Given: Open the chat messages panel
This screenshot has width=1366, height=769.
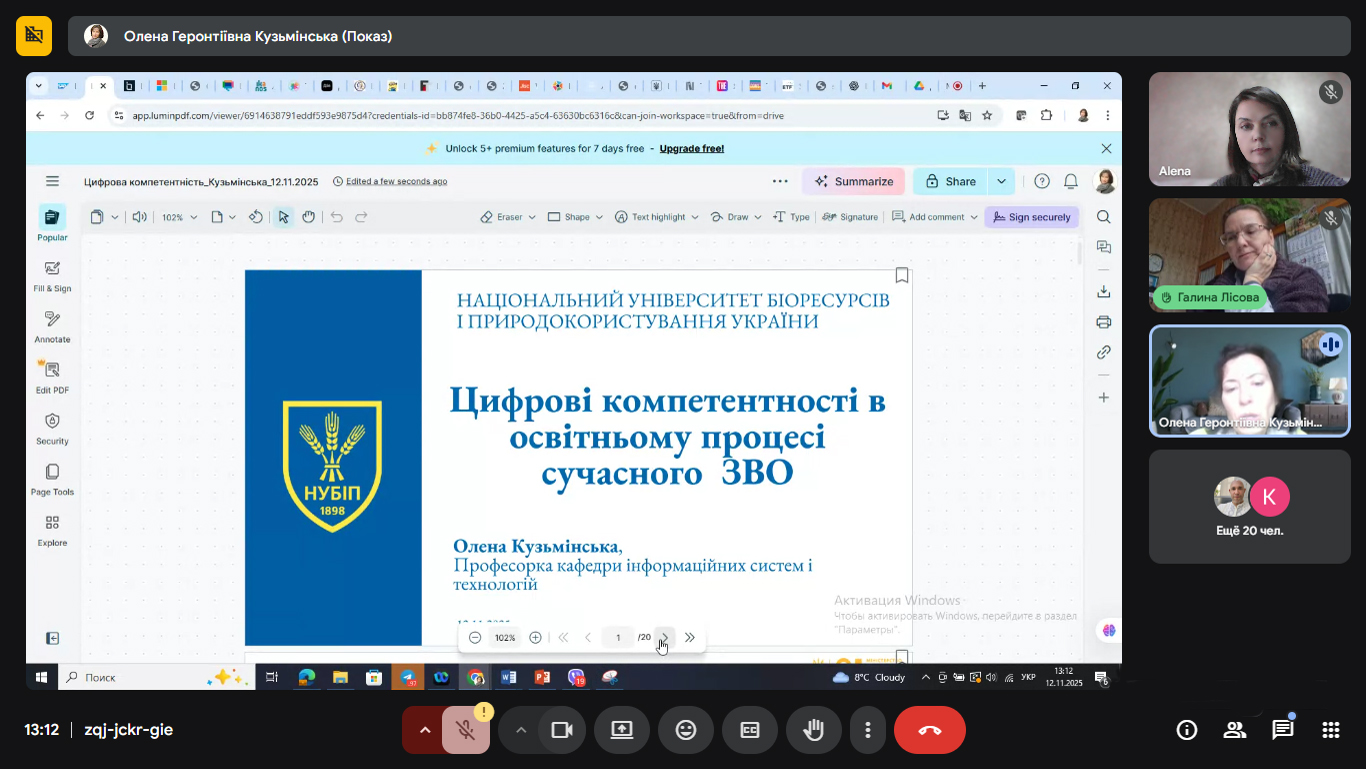Looking at the screenshot, I should click(1282, 730).
